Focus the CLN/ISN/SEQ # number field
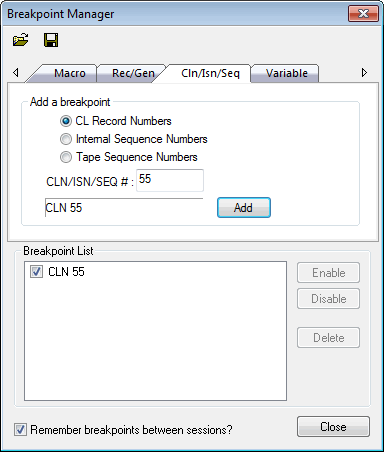Image resolution: width=384 pixels, height=452 pixels. point(170,180)
